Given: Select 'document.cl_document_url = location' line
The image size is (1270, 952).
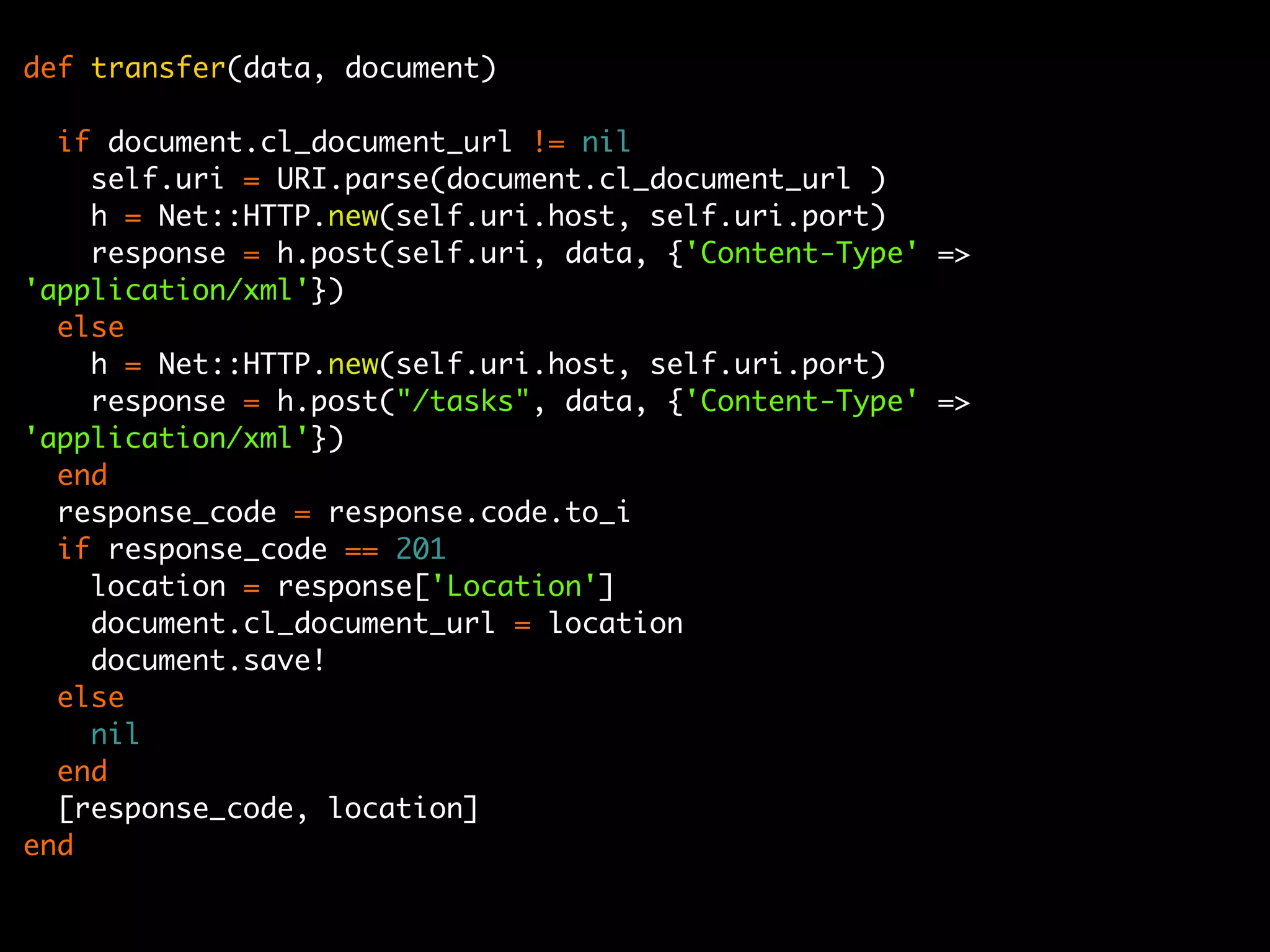Looking at the screenshot, I should click(x=387, y=624).
